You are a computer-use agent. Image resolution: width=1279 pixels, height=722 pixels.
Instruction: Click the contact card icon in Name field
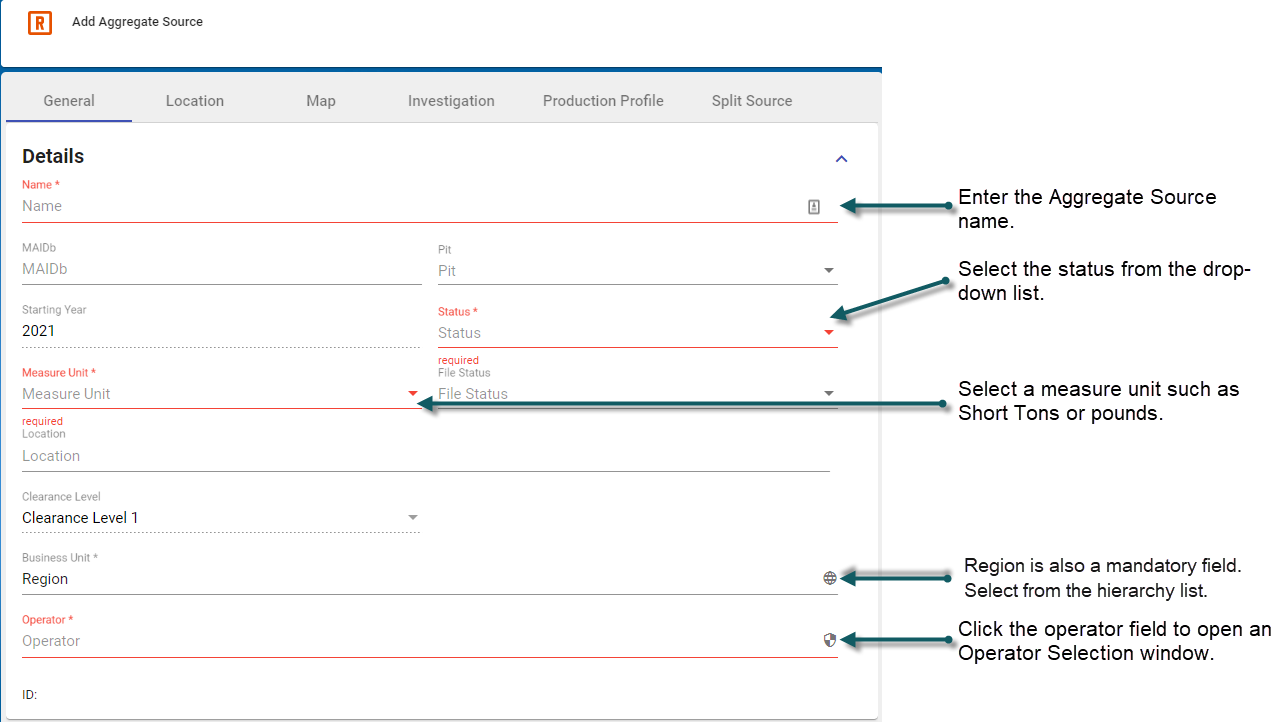(814, 207)
